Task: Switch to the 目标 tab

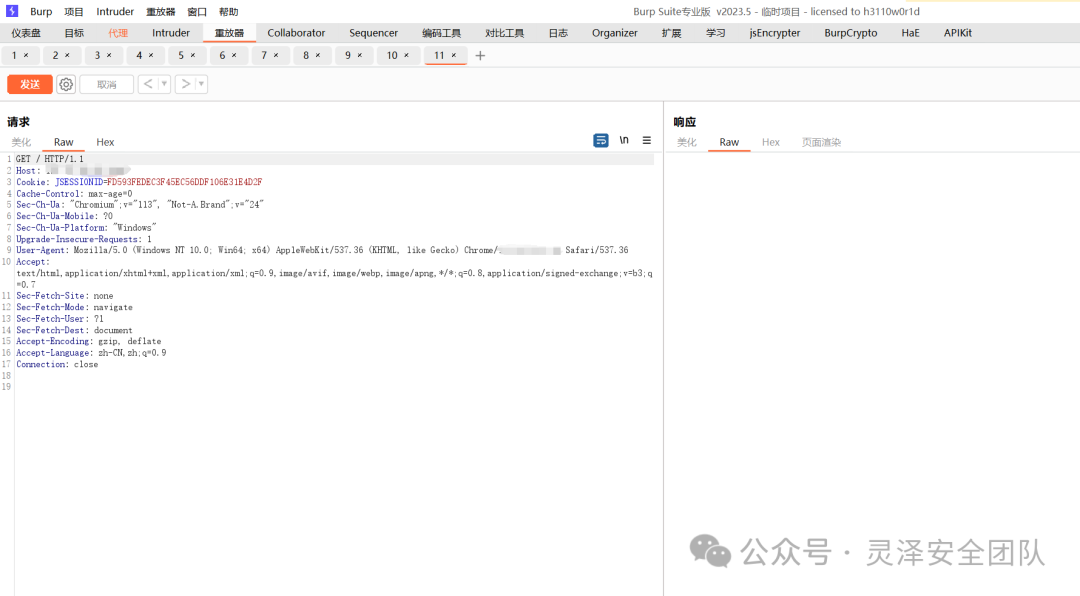Action: 74,33
